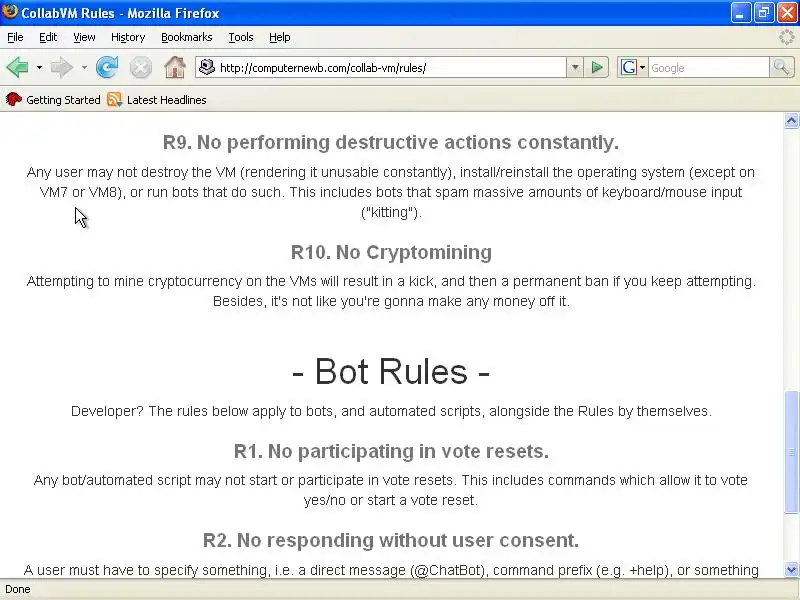Image resolution: width=800 pixels, height=600 pixels.
Task: Click the Bot Rules section title
Action: point(391,371)
